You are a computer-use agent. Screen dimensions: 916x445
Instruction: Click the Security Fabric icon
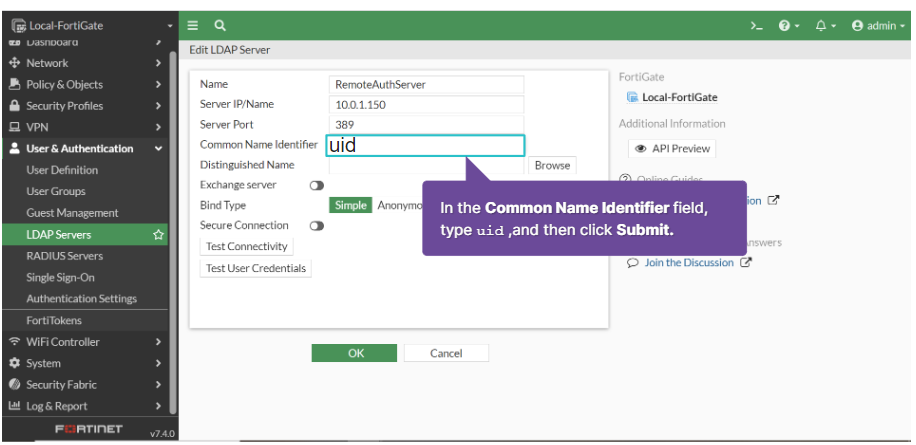[x=15, y=384]
